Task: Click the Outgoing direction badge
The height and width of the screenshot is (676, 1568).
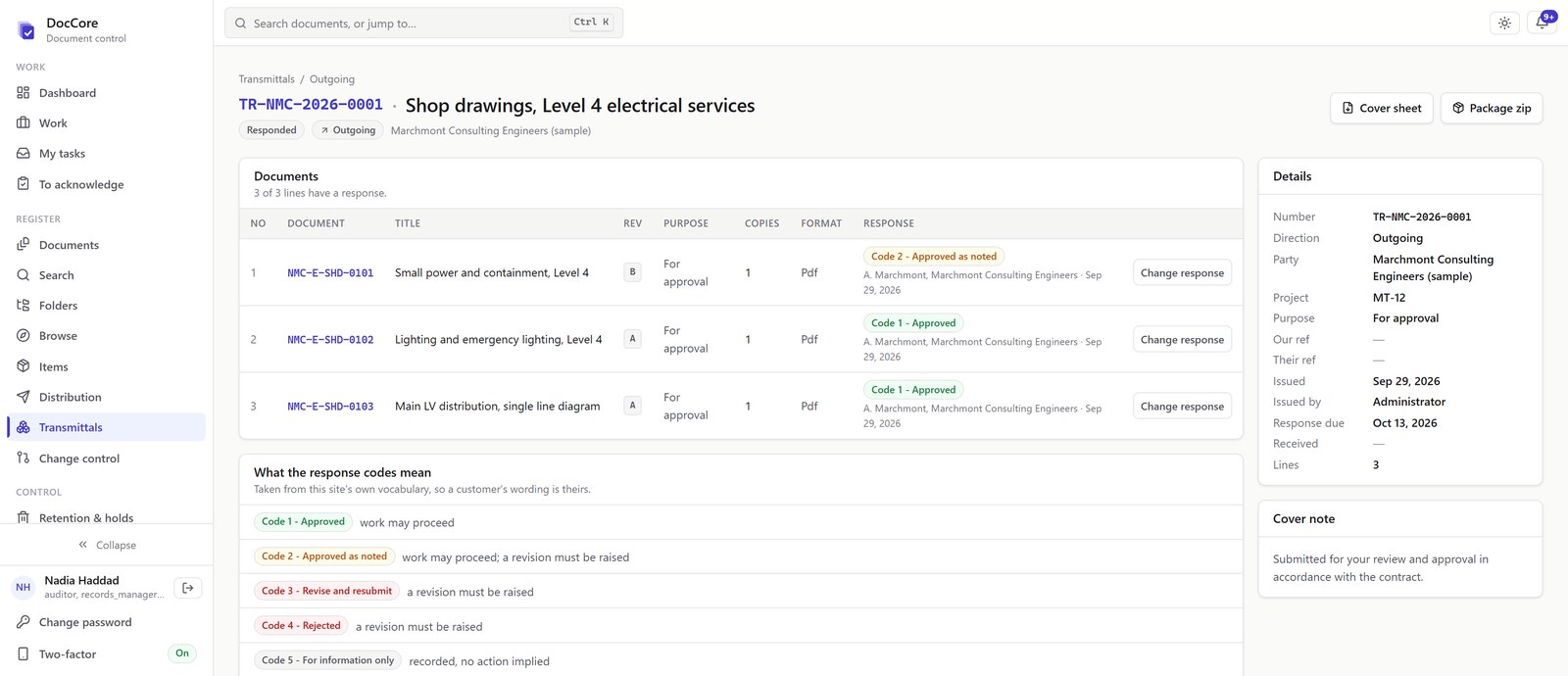Action: (348, 130)
